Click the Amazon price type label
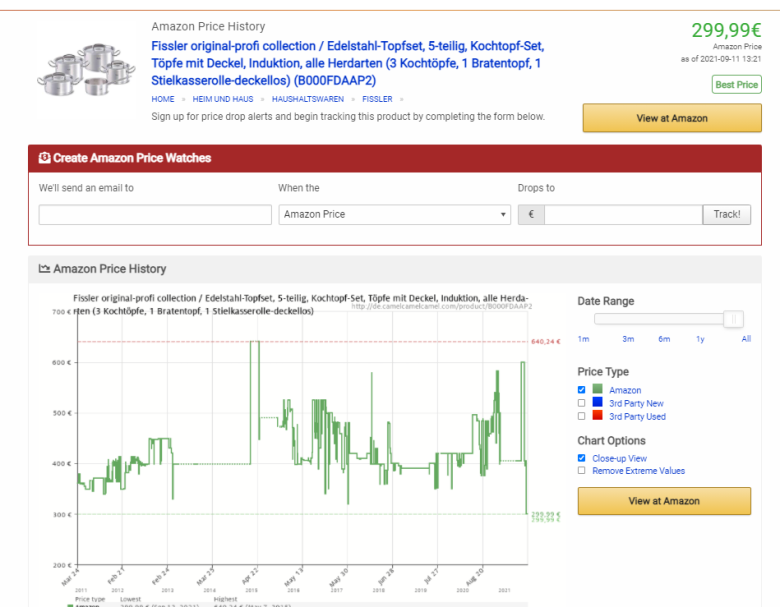The height and width of the screenshot is (607, 780). [625, 390]
